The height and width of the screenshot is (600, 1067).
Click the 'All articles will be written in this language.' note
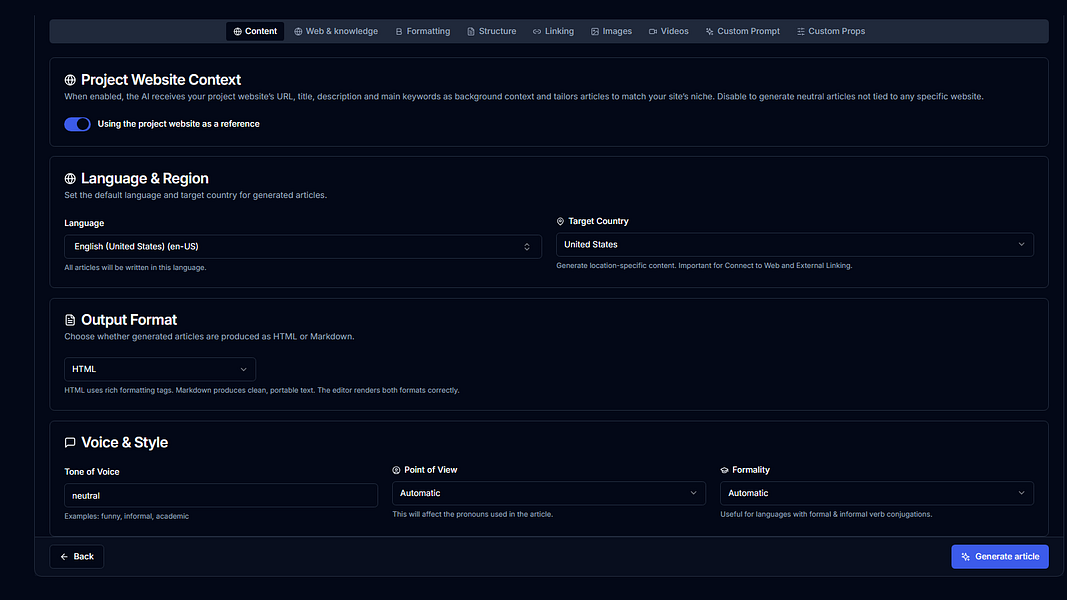135,267
